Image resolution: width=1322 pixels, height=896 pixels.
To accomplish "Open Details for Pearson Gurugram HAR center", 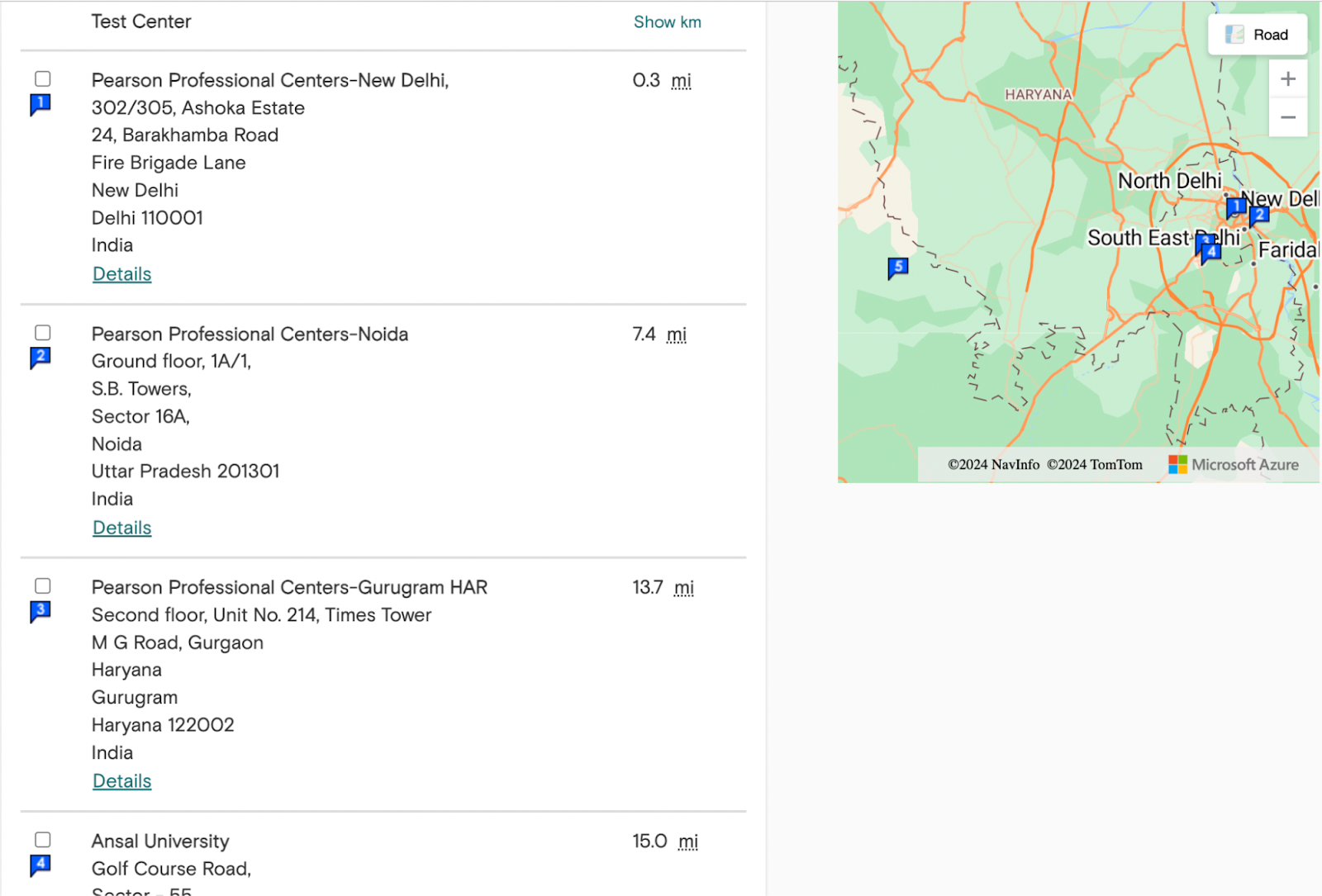I will click(x=122, y=781).
